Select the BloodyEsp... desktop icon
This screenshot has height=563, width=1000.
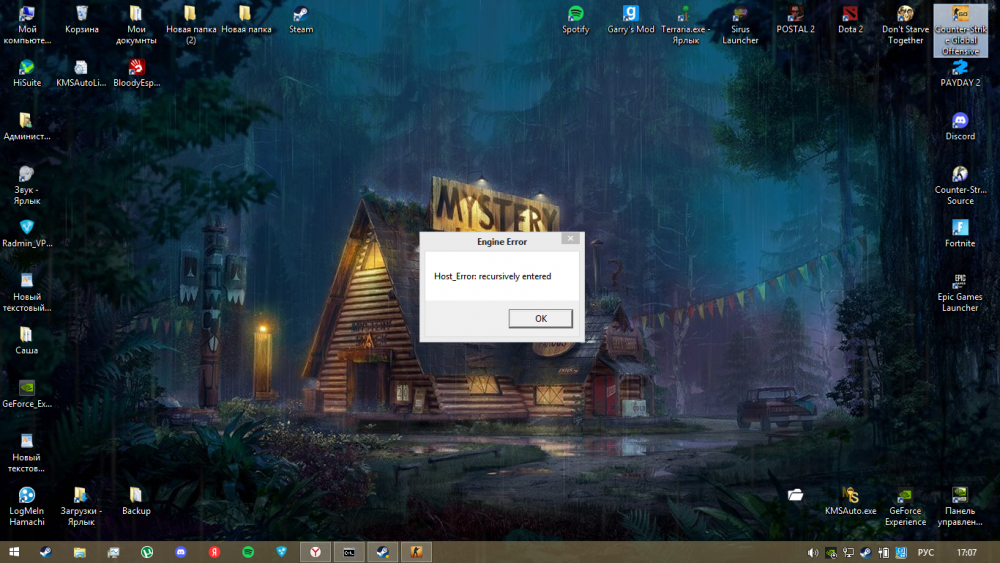(x=136, y=73)
